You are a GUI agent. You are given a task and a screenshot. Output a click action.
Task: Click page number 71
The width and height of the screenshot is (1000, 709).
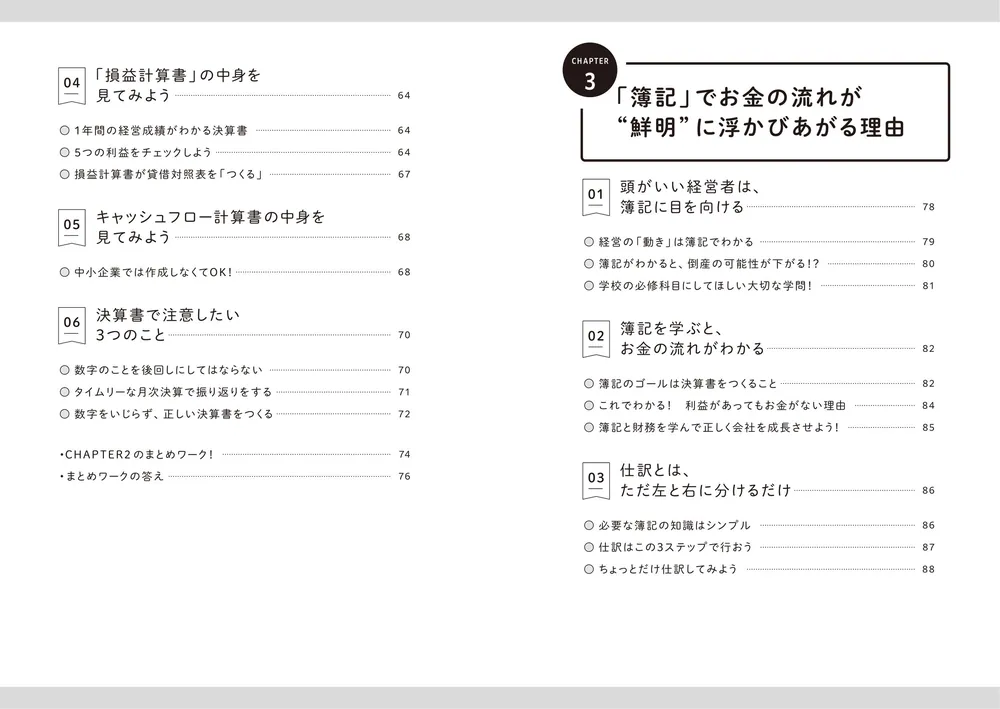tap(404, 392)
